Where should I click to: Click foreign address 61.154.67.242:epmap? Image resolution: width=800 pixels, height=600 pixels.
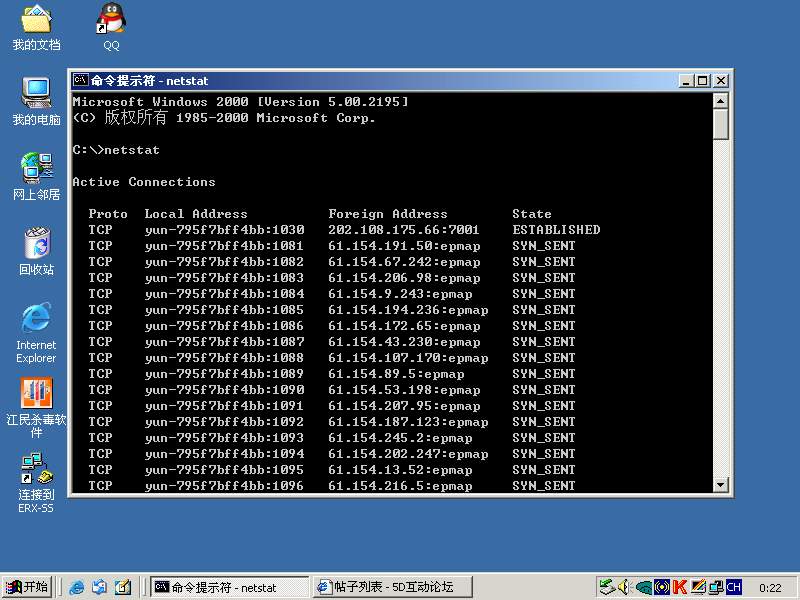[404, 262]
